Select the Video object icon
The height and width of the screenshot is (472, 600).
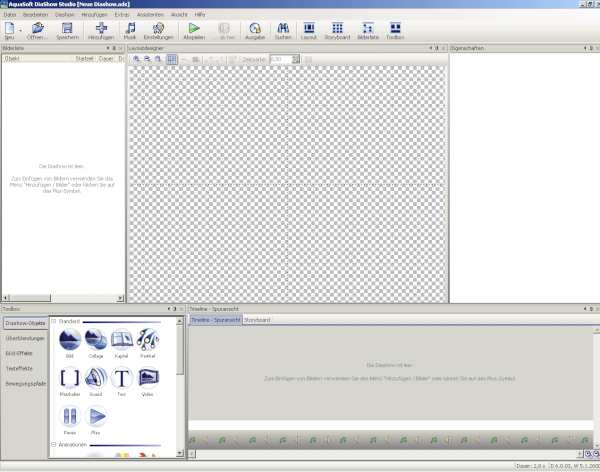[148, 379]
